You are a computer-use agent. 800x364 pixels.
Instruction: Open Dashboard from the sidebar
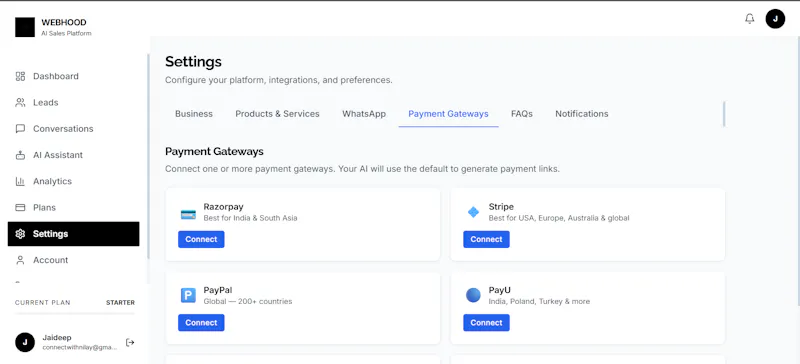pyautogui.click(x=73, y=76)
